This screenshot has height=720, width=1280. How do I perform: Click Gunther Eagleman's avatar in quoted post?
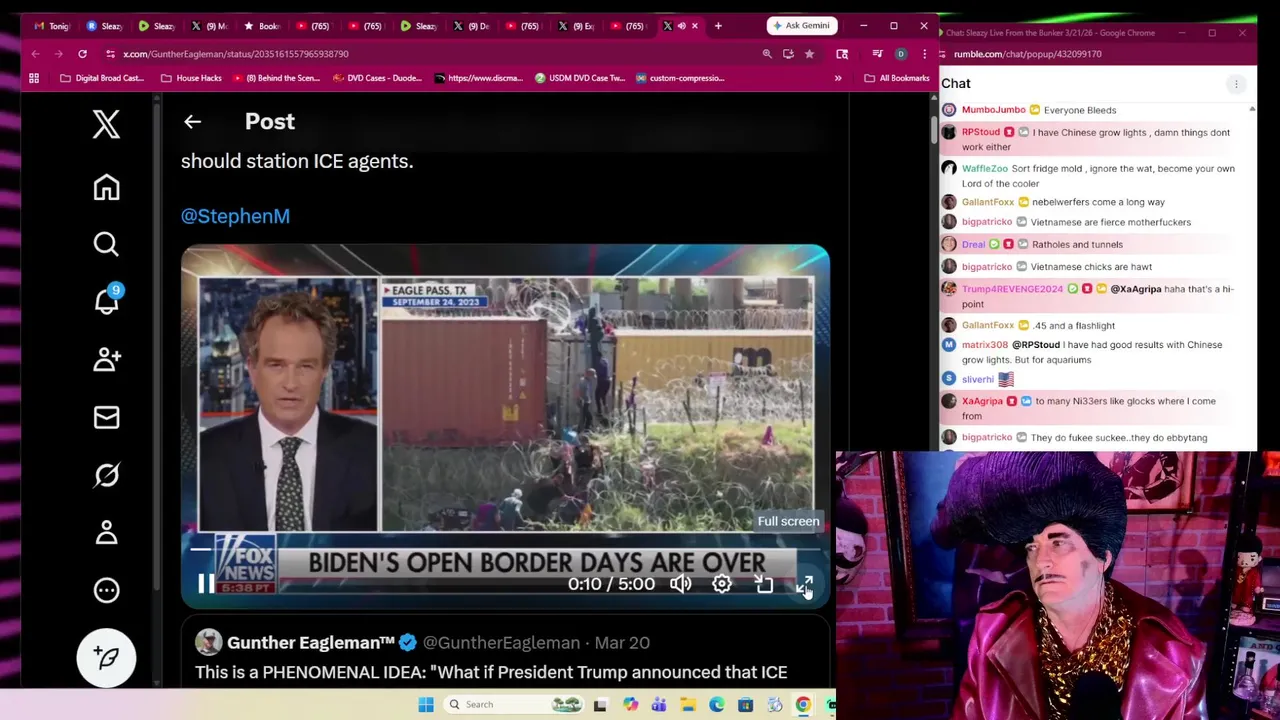coord(208,642)
